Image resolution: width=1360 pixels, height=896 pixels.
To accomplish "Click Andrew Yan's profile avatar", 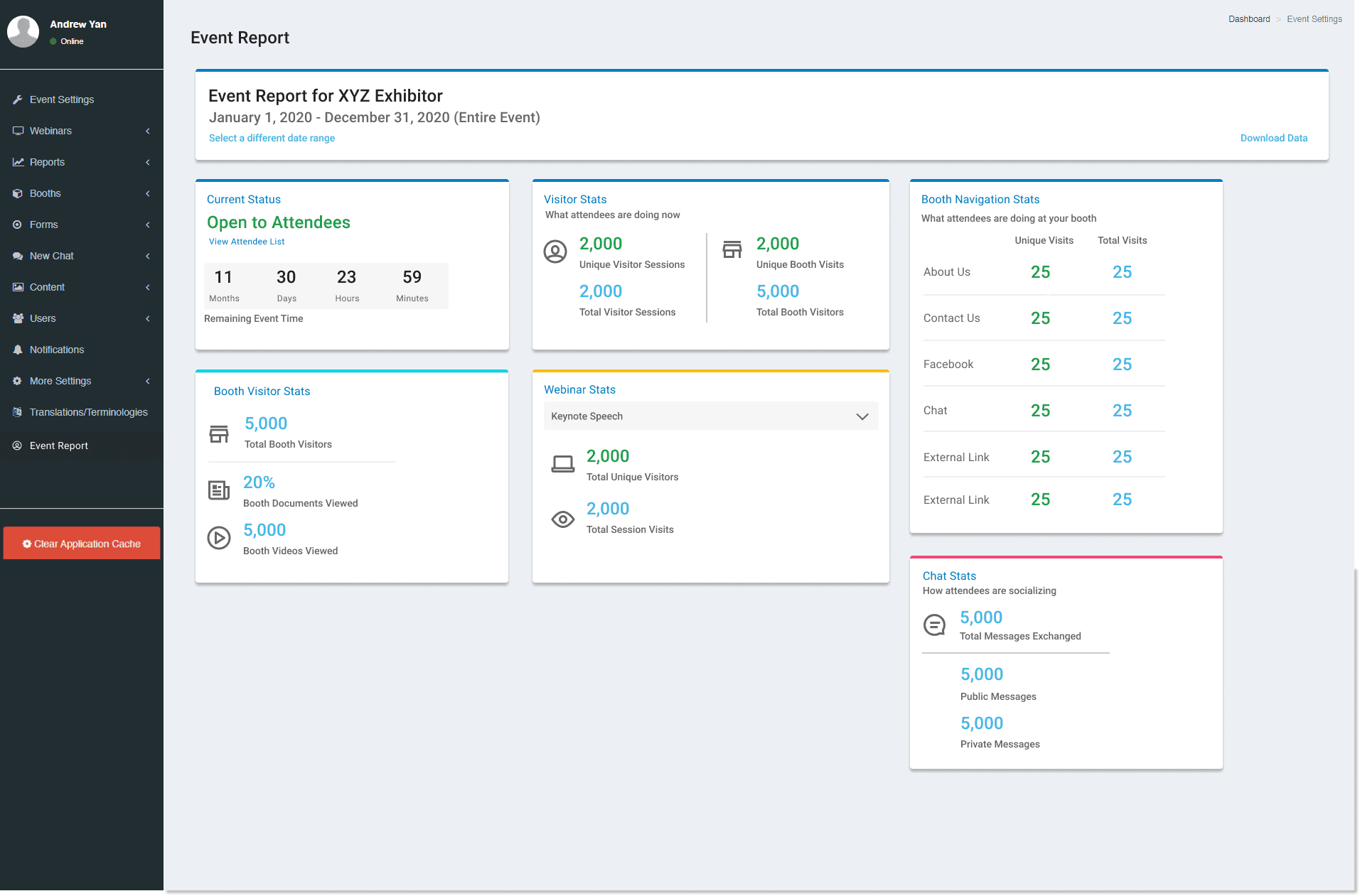I will [x=23, y=32].
